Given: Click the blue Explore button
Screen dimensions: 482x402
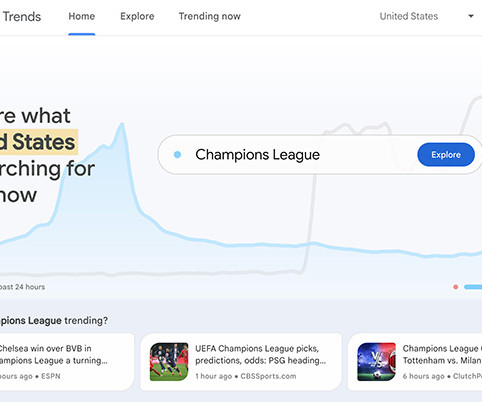Looking at the screenshot, I should point(446,155).
